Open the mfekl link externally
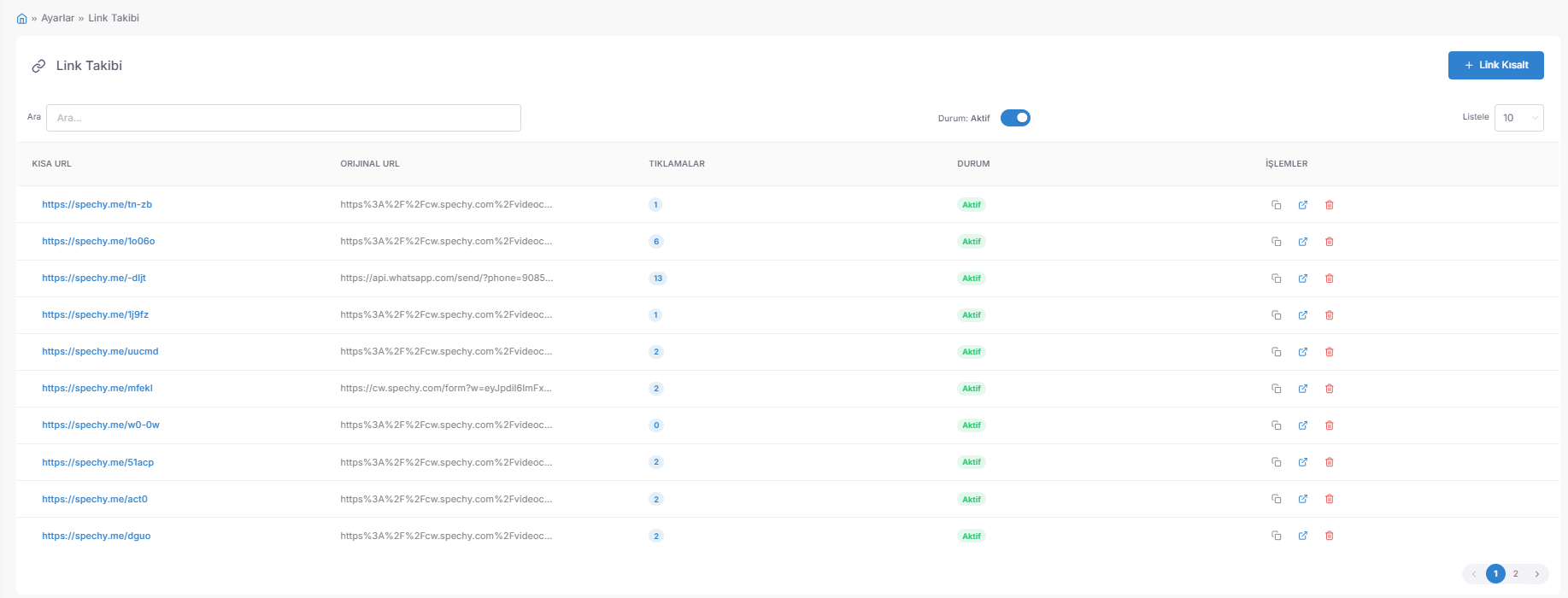This screenshot has height=598, width=1568. click(1303, 389)
